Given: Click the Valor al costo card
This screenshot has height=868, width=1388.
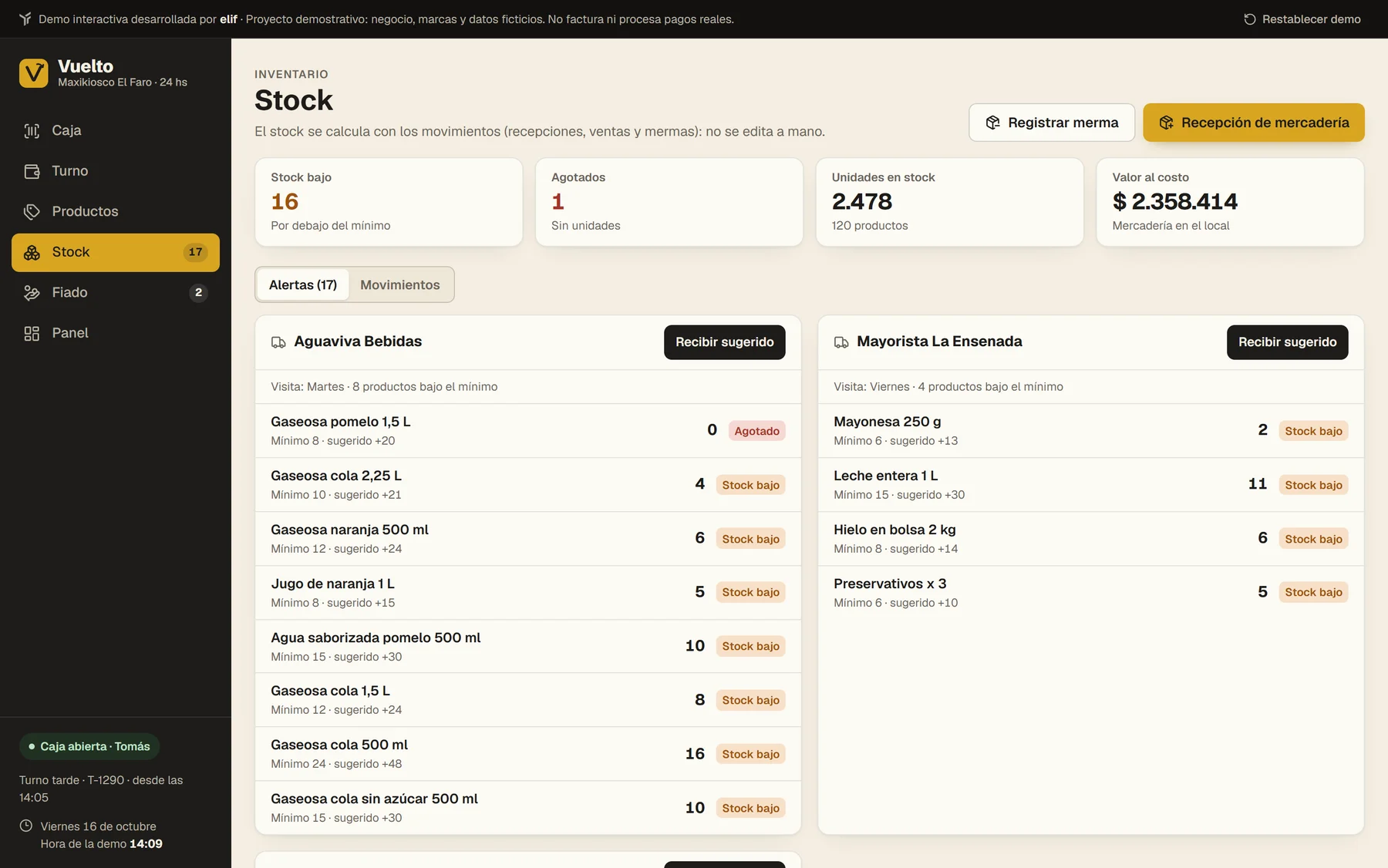Looking at the screenshot, I should (1231, 202).
